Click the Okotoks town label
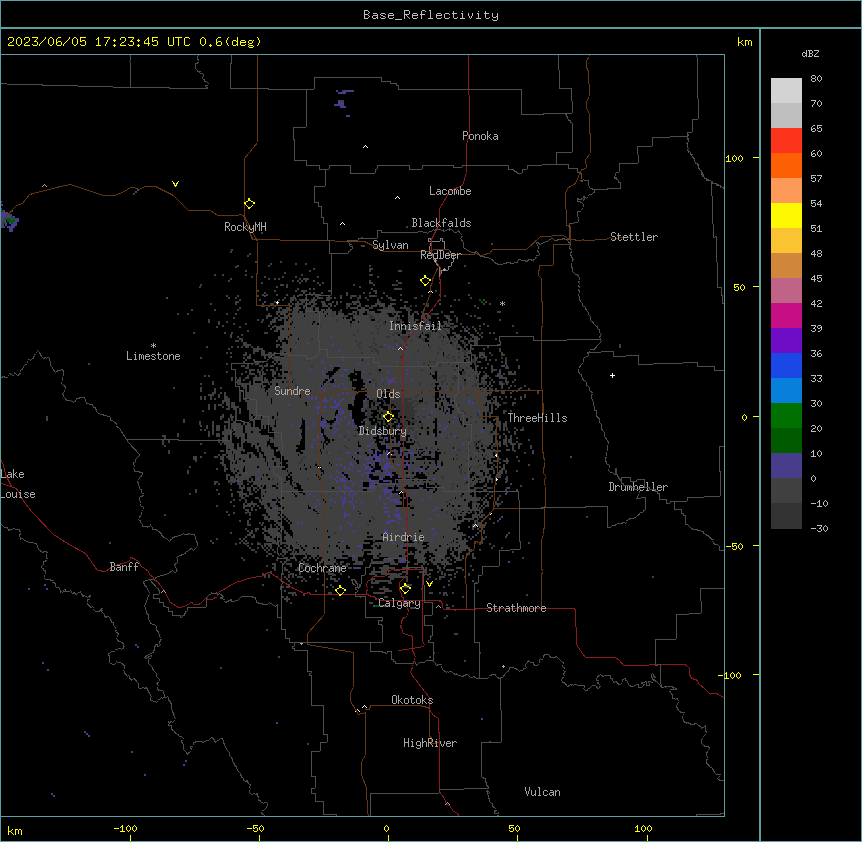Viewport: 862px width, 842px height. pos(412,700)
